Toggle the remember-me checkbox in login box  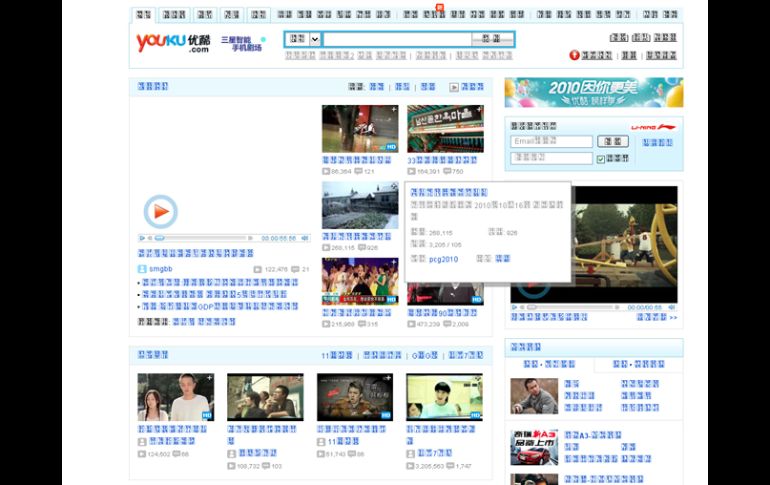tap(601, 158)
